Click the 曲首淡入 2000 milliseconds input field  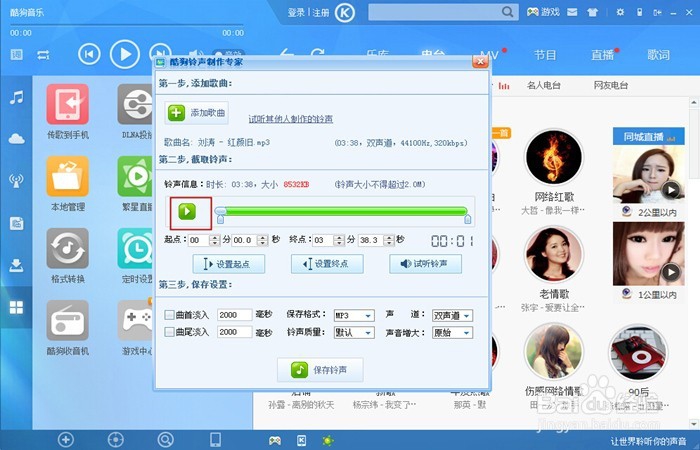(234, 315)
